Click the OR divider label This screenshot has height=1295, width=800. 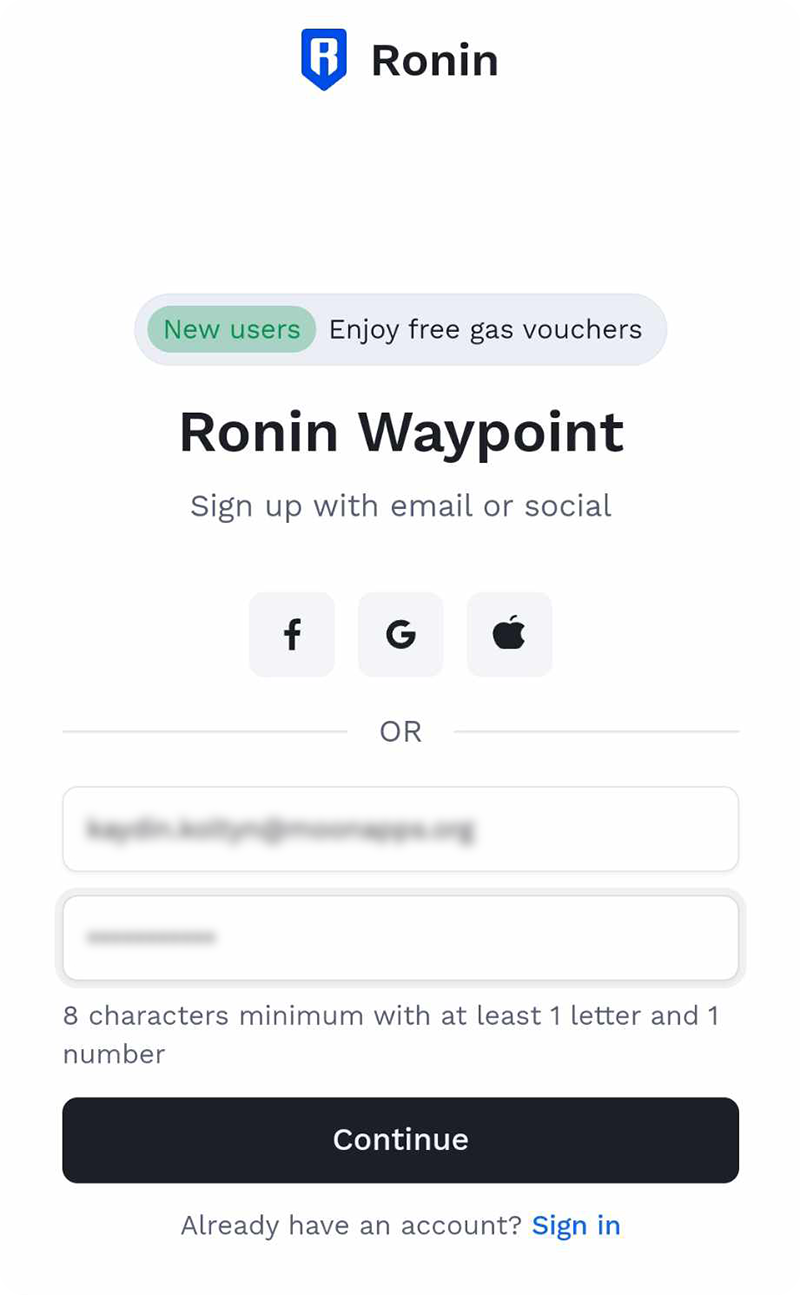pos(401,732)
